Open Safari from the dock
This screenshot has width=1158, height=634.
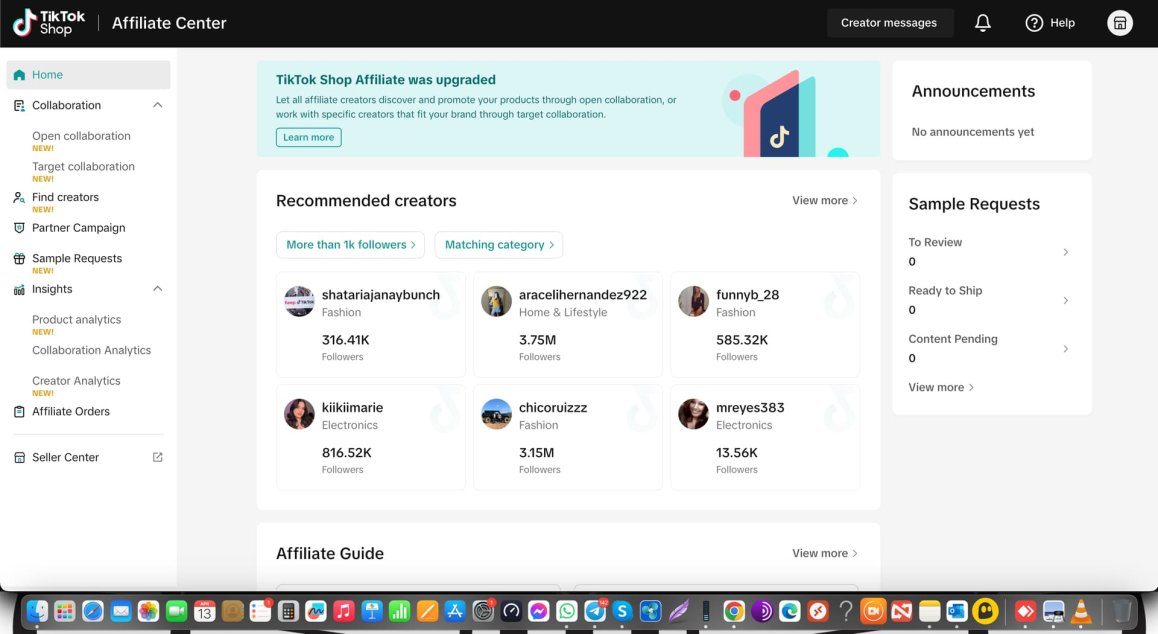(x=92, y=611)
